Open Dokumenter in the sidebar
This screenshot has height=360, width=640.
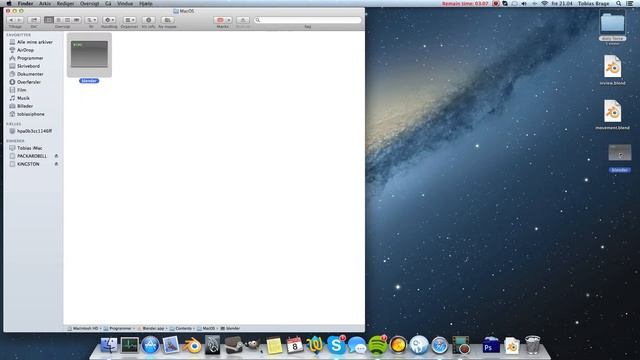point(30,74)
